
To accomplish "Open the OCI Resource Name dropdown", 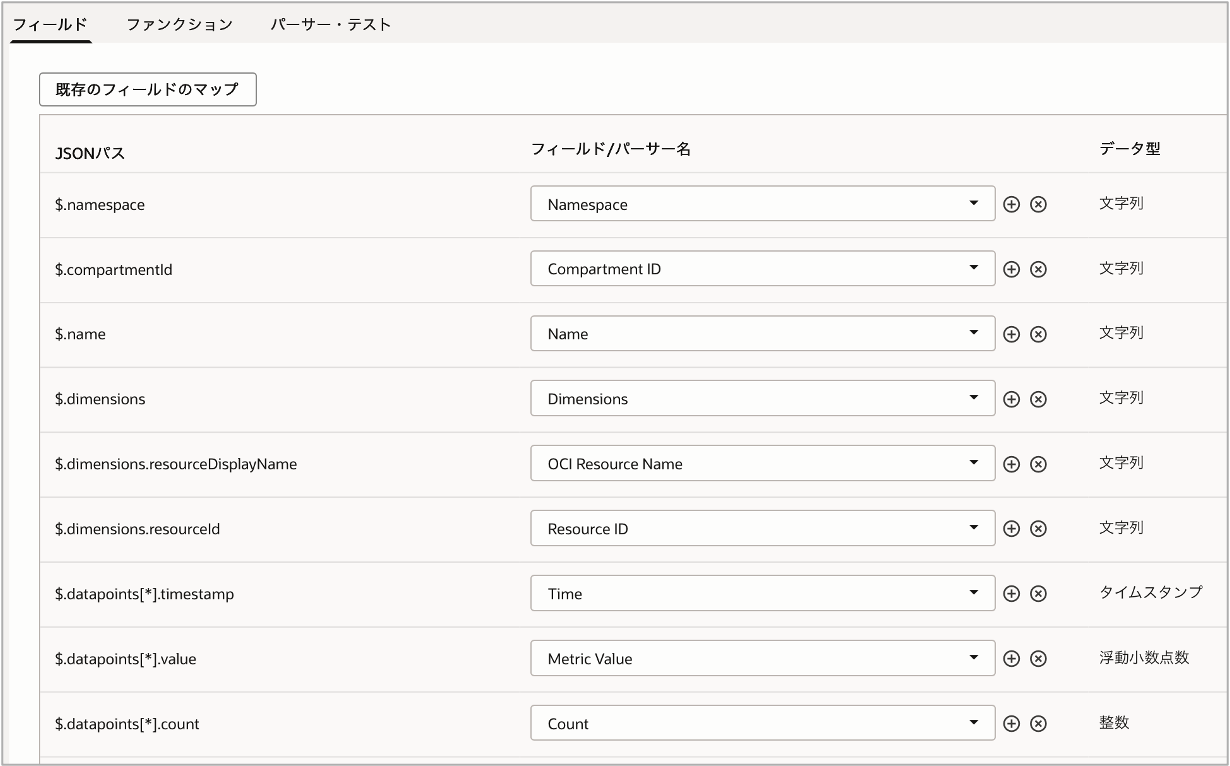I will (x=973, y=464).
